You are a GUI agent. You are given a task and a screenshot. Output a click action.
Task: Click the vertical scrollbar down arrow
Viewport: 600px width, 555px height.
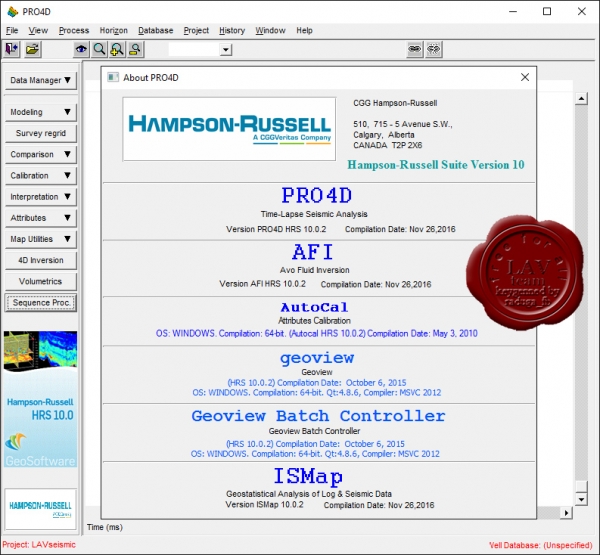tap(581, 499)
